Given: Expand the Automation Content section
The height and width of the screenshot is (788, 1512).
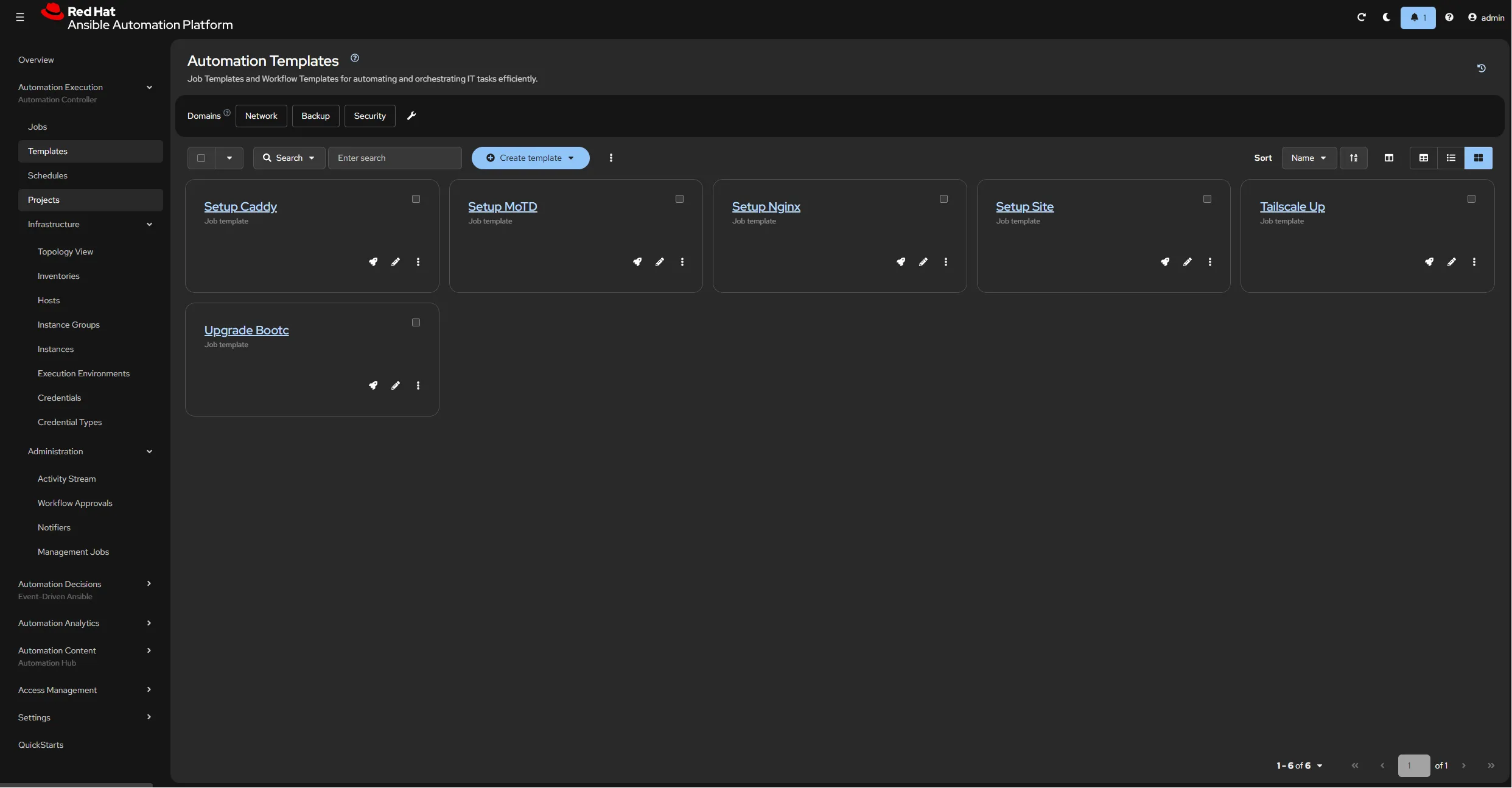Looking at the screenshot, I should click(x=149, y=650).
